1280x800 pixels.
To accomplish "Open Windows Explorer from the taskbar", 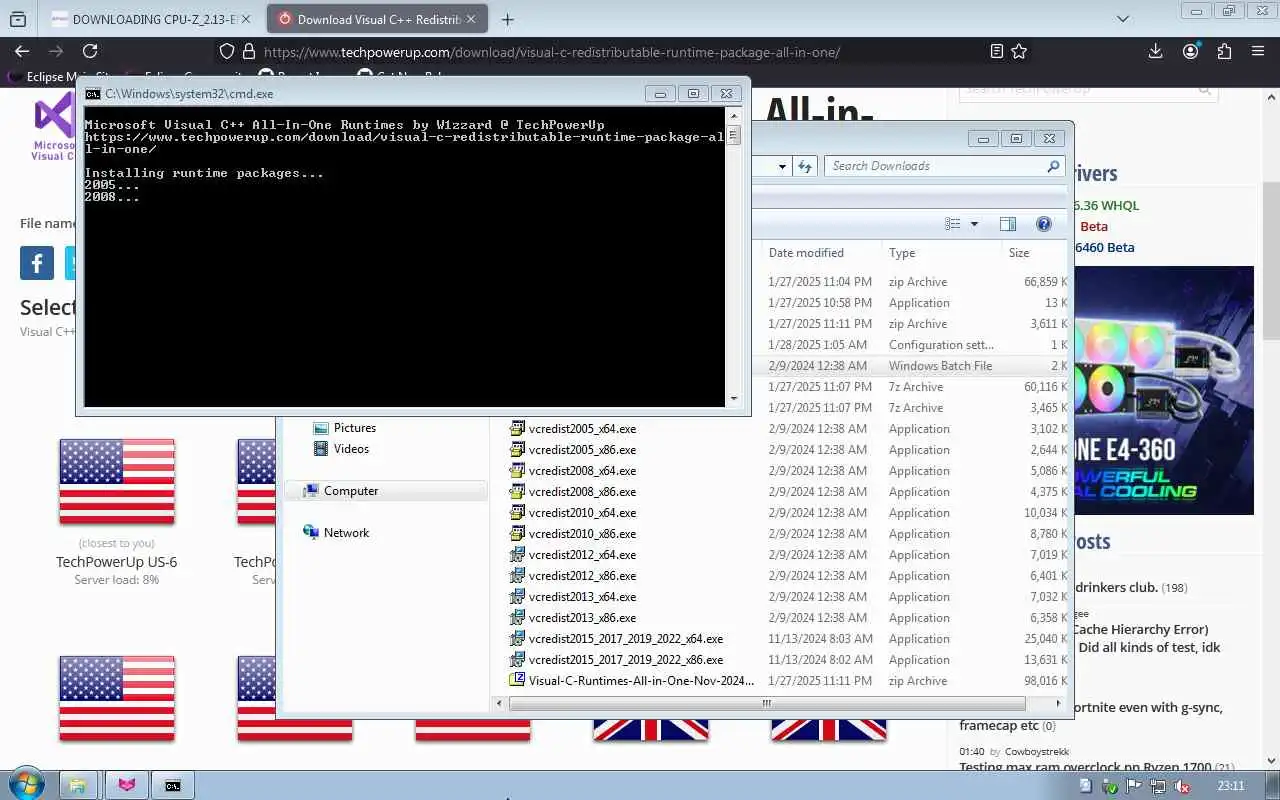I will pyautogui.click(x=77, y=785).
